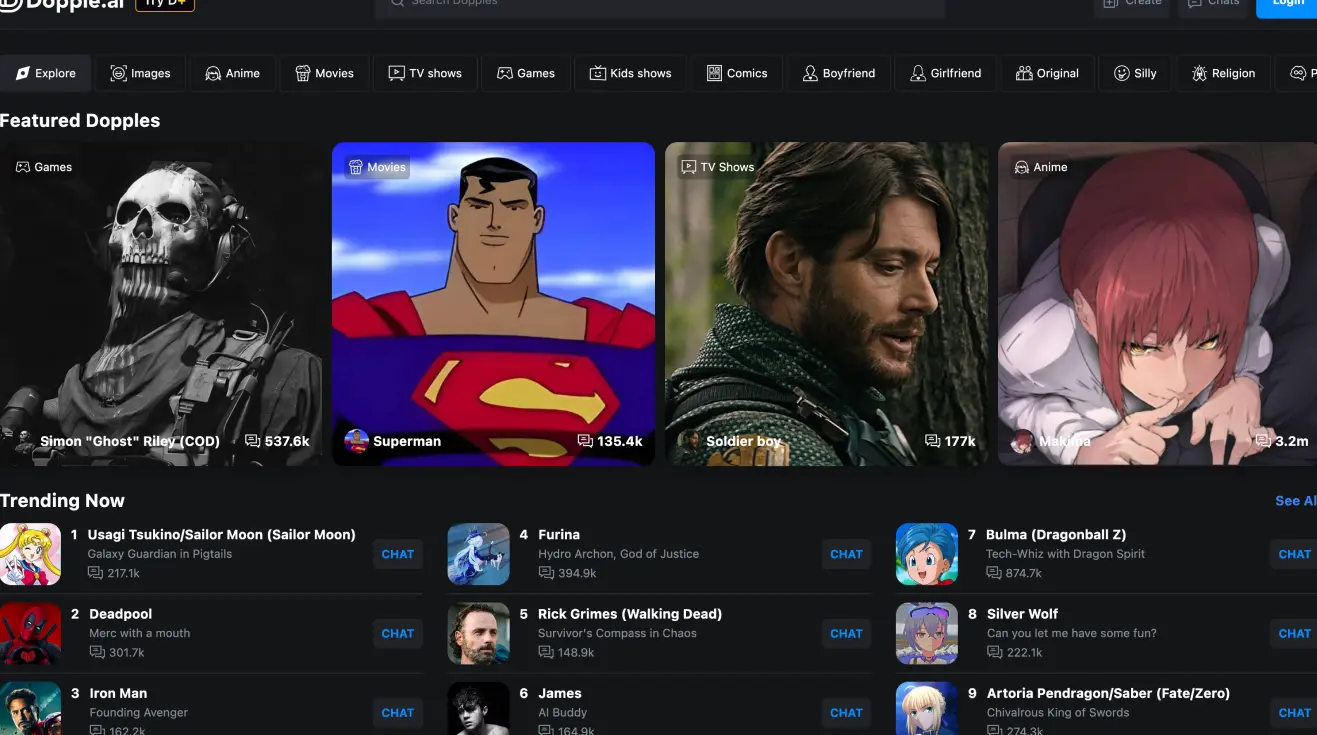Click the Movies popcorn icon

click(x=303, y=73)
